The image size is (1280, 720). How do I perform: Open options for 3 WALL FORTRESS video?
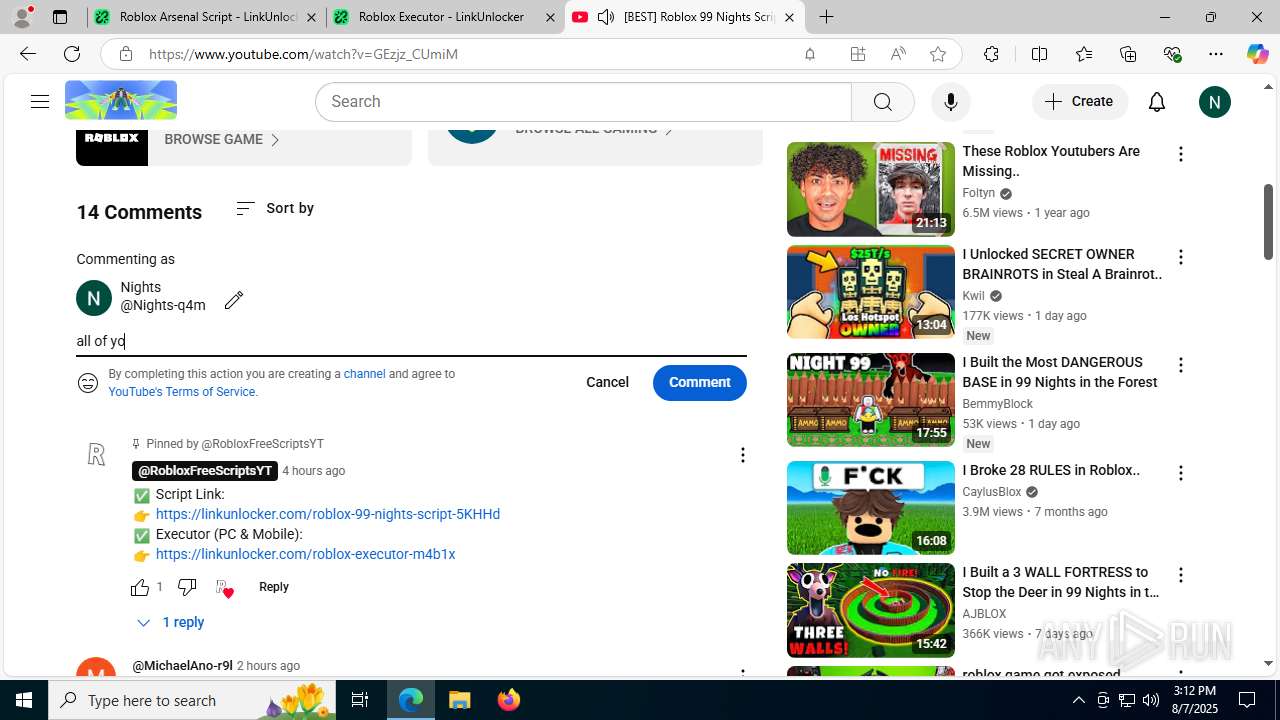pos(1181,575)
